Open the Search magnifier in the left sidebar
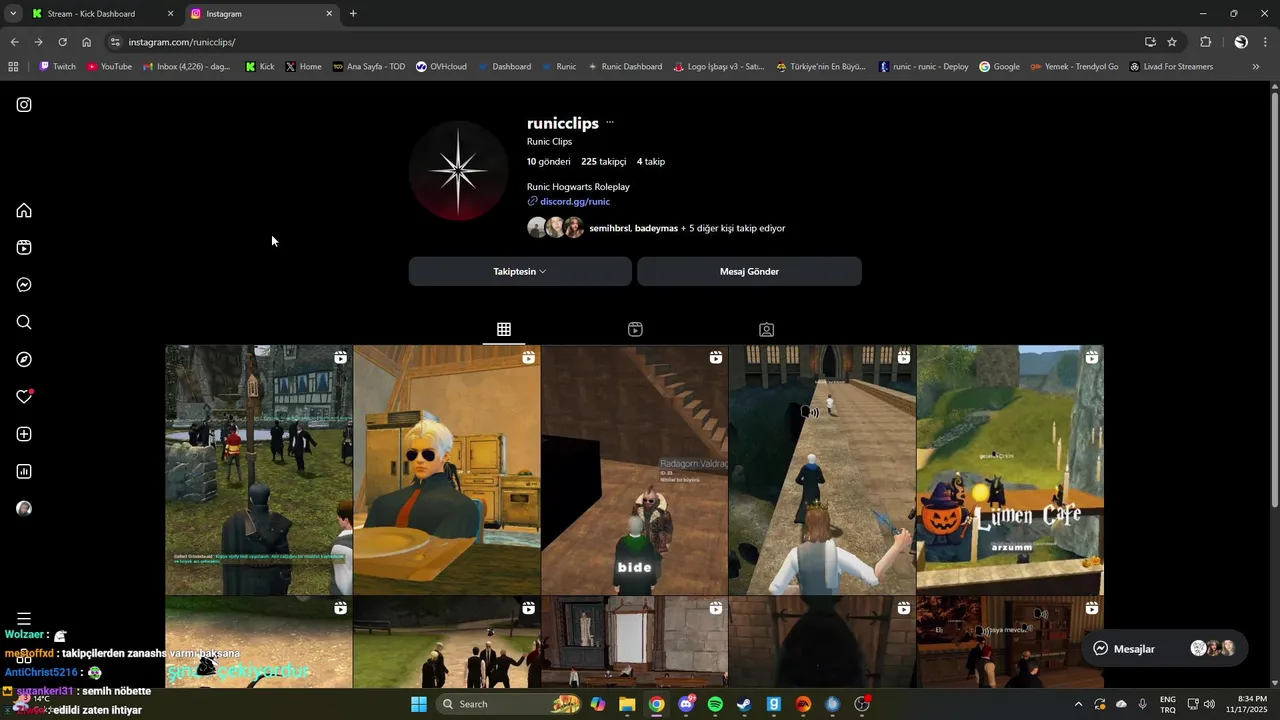This screenshot has width=1280, height=720. [24, 322]
